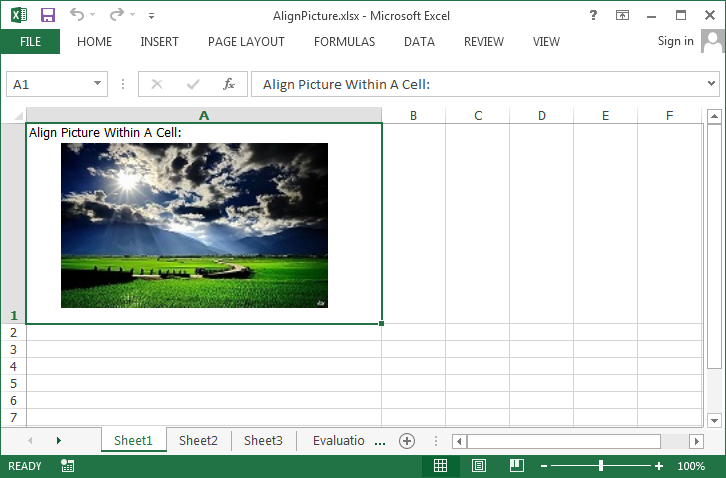Add a new sheet with plus icon
The height and width of the screenshot is (478, 726).
pos(407,440)
